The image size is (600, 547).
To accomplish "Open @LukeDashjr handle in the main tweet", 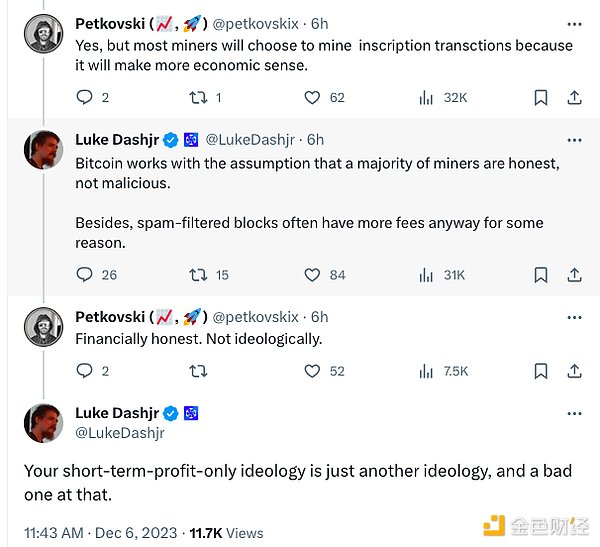I will 120,433.
